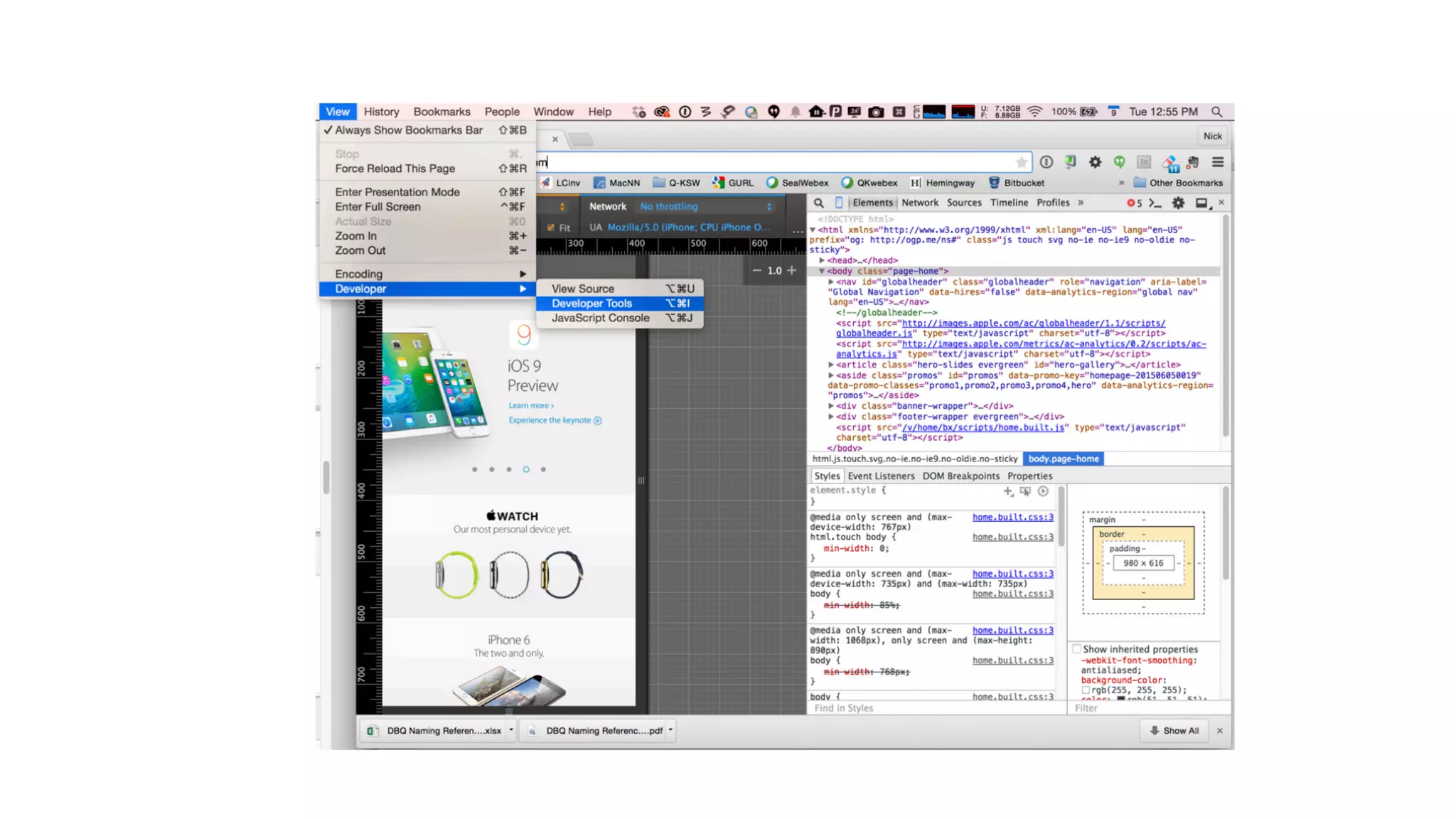This screenshot has width=1456, height=819.
Task: Click the DevTools inspect element magnifier icon
Action: (x=818, y=203)
